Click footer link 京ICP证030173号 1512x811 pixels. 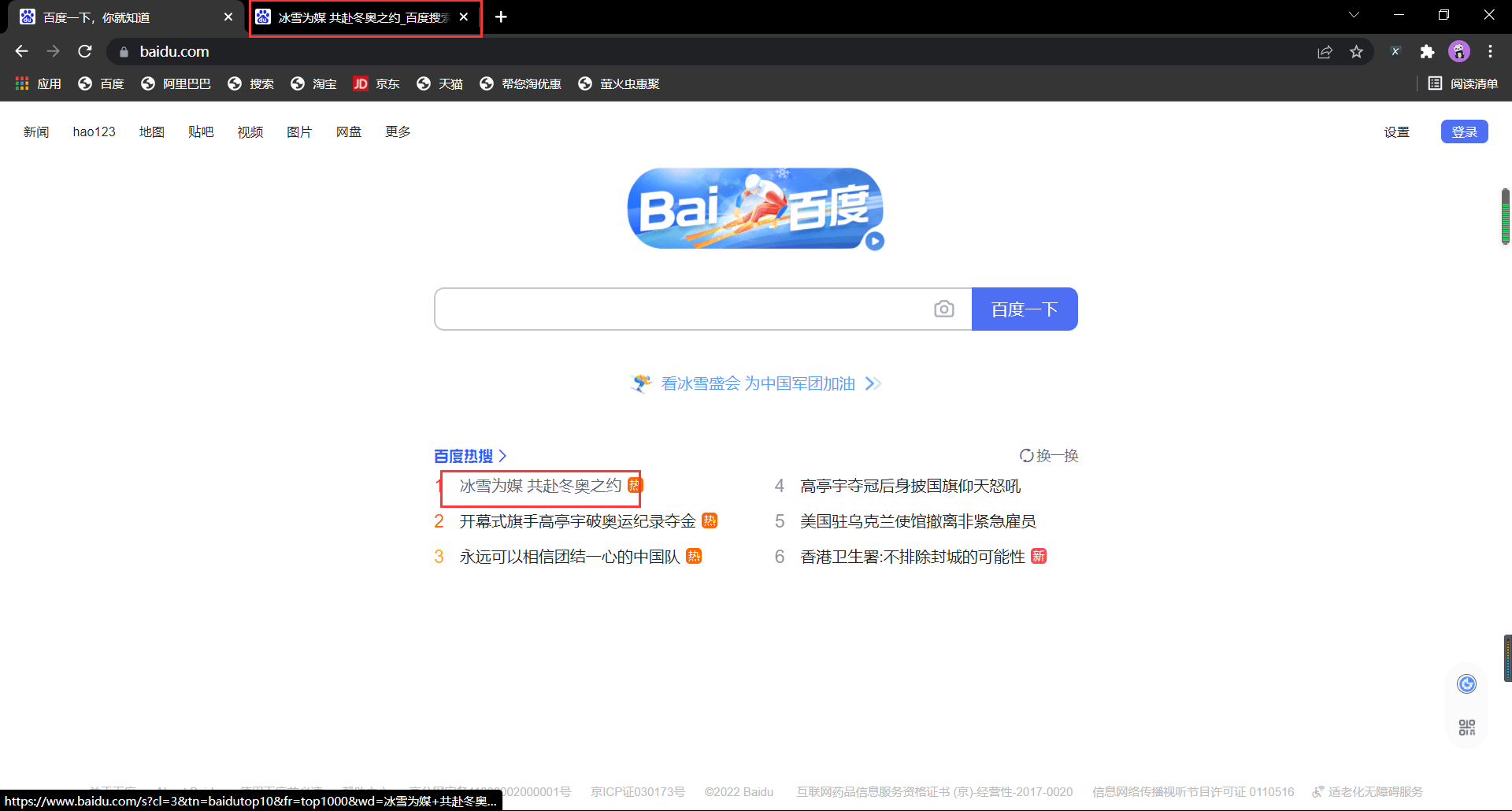[638, 791]
